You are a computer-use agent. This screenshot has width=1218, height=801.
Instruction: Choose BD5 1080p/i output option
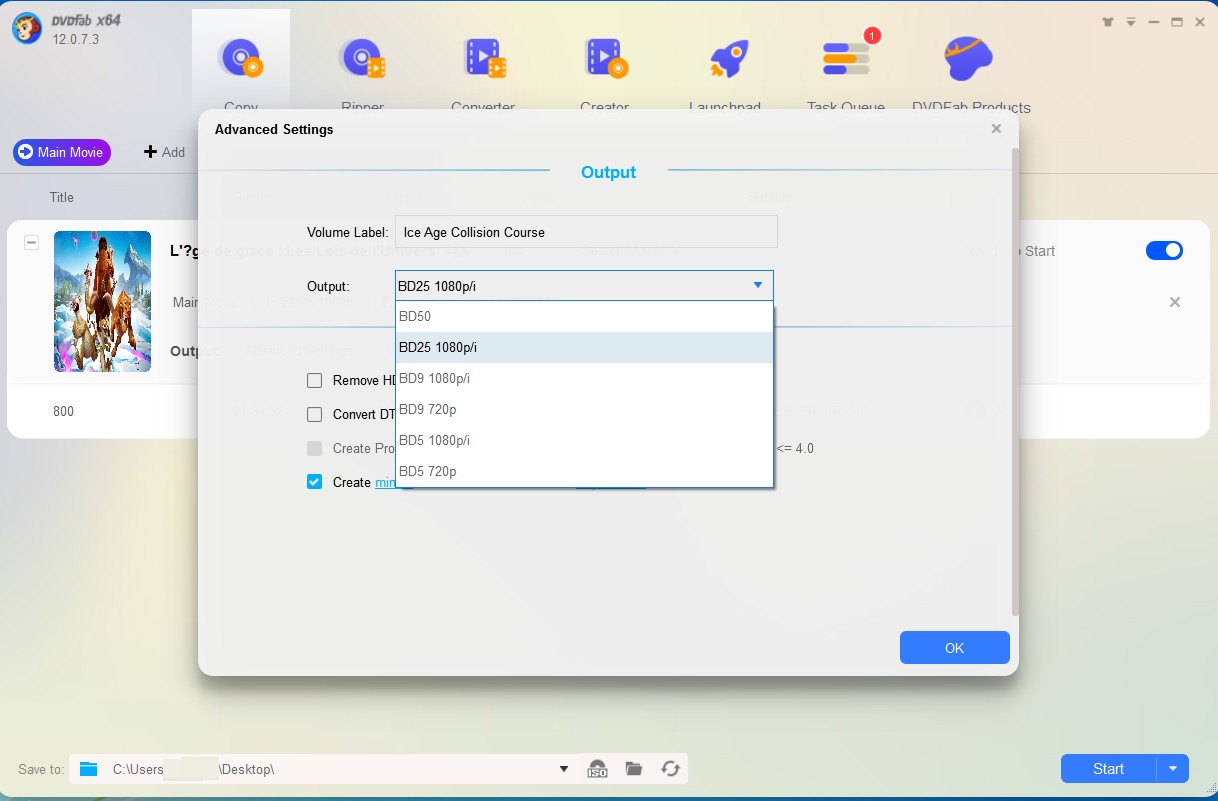click(x=584, y=440)
